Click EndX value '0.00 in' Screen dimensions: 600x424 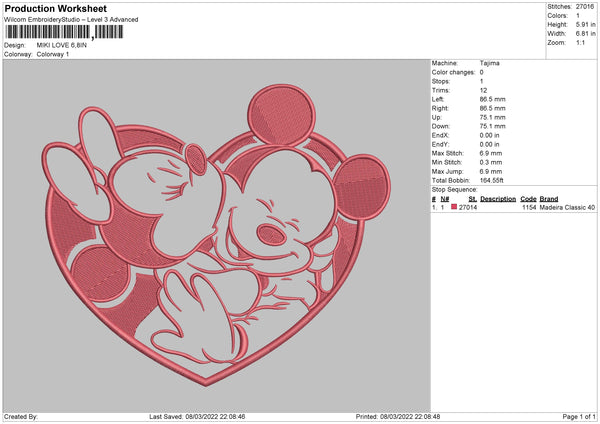(x=489, y=135)
